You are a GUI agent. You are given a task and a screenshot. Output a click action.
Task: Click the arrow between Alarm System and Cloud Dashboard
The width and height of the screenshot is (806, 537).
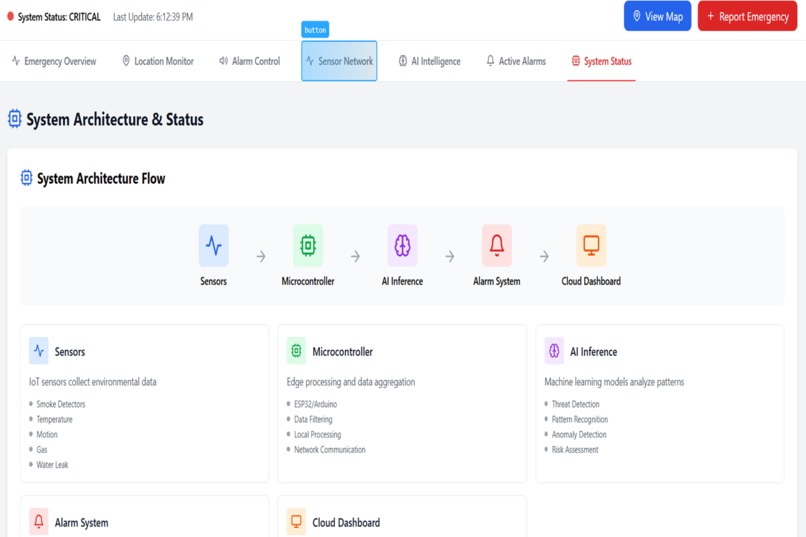coord(544,256)
